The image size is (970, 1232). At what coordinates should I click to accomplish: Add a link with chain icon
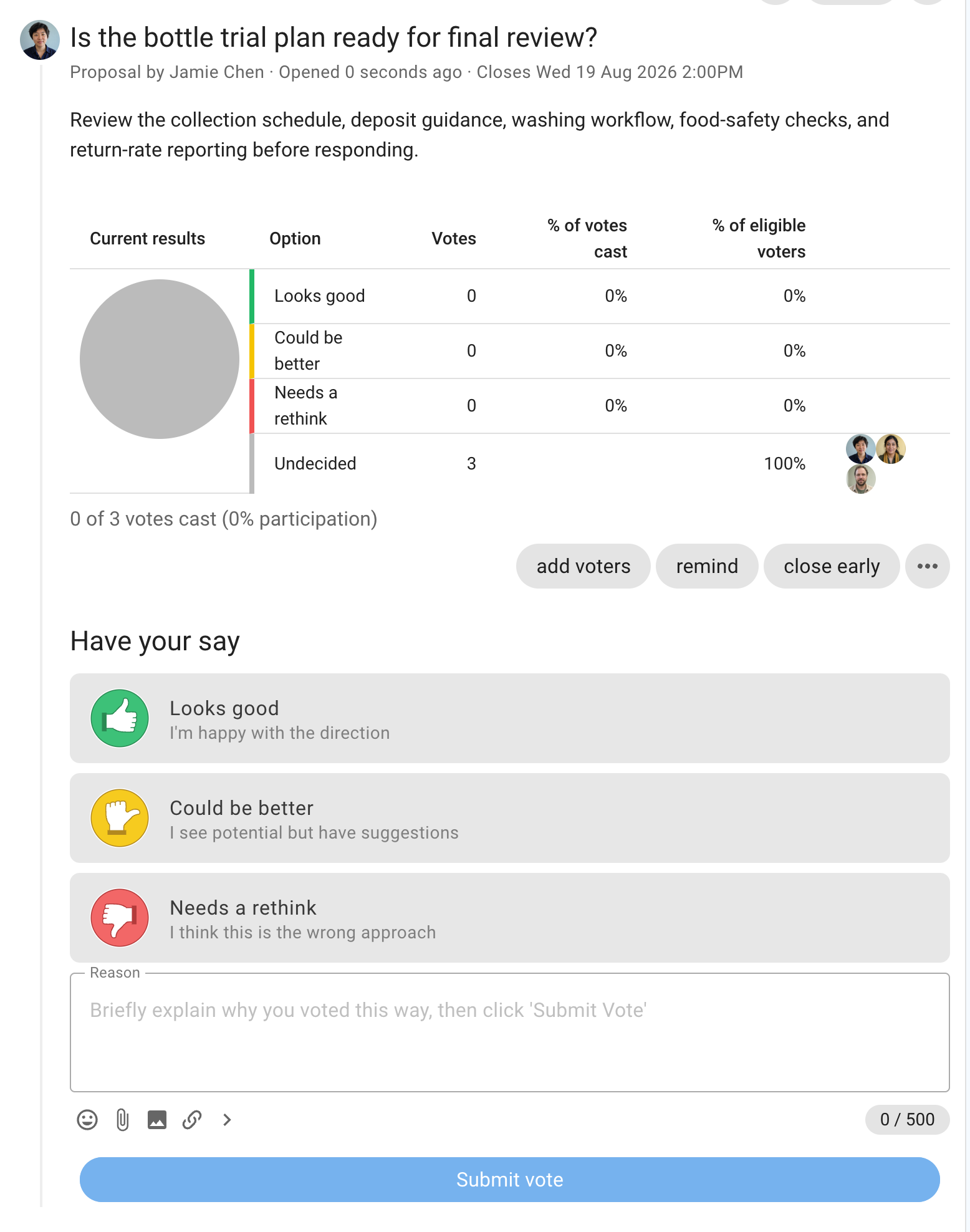point(192,1120)
